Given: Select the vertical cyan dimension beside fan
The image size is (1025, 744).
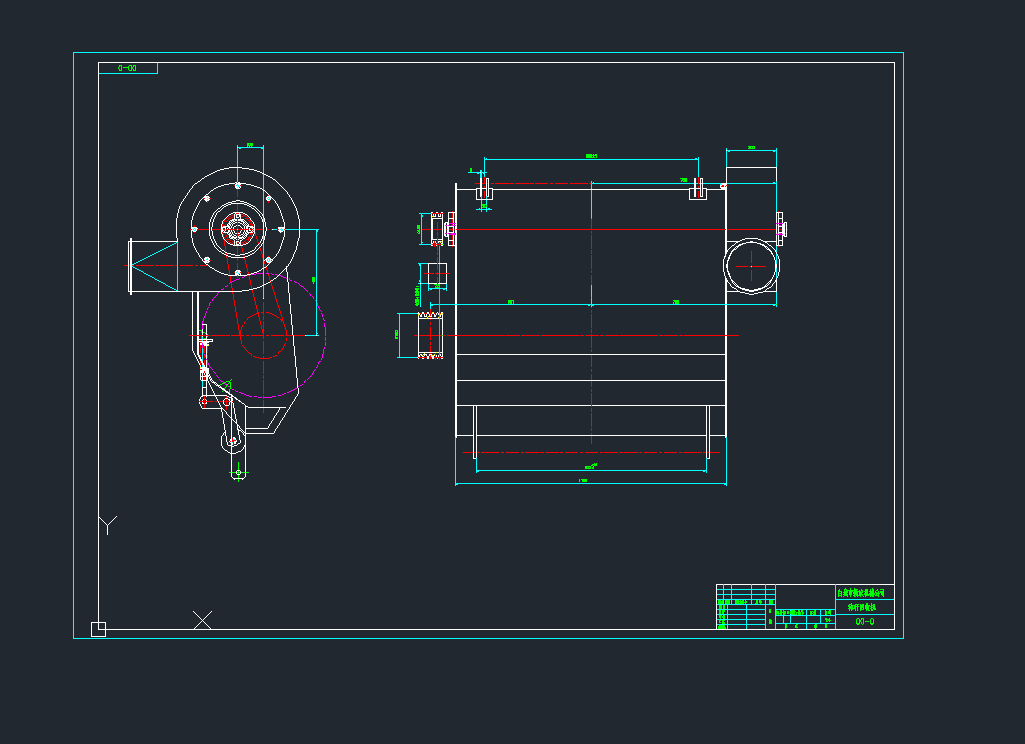Looking at the screenshot, I should tap(316, 280).
